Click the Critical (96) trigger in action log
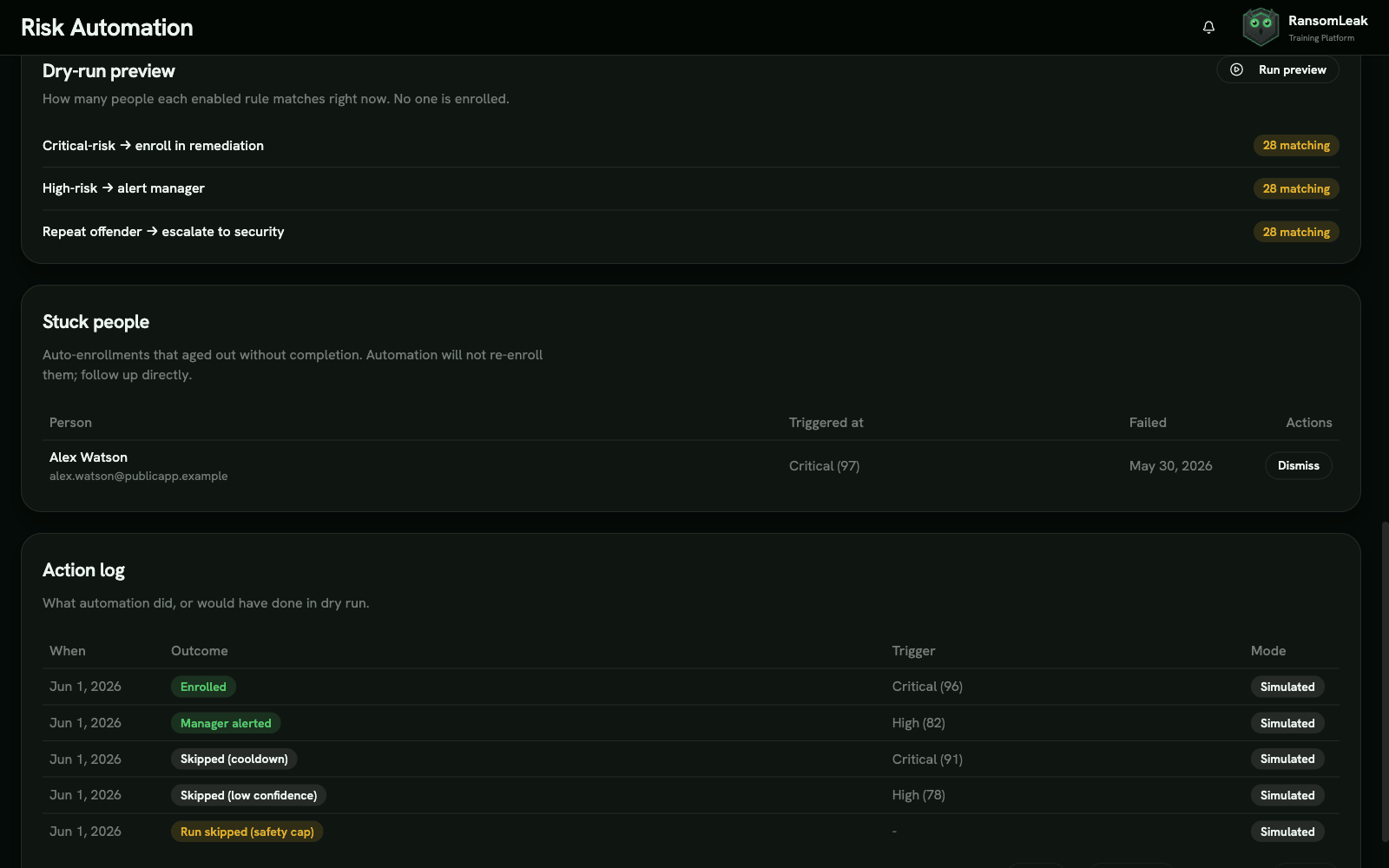This screenshot has width=1389, height=868. coord(927,687)
